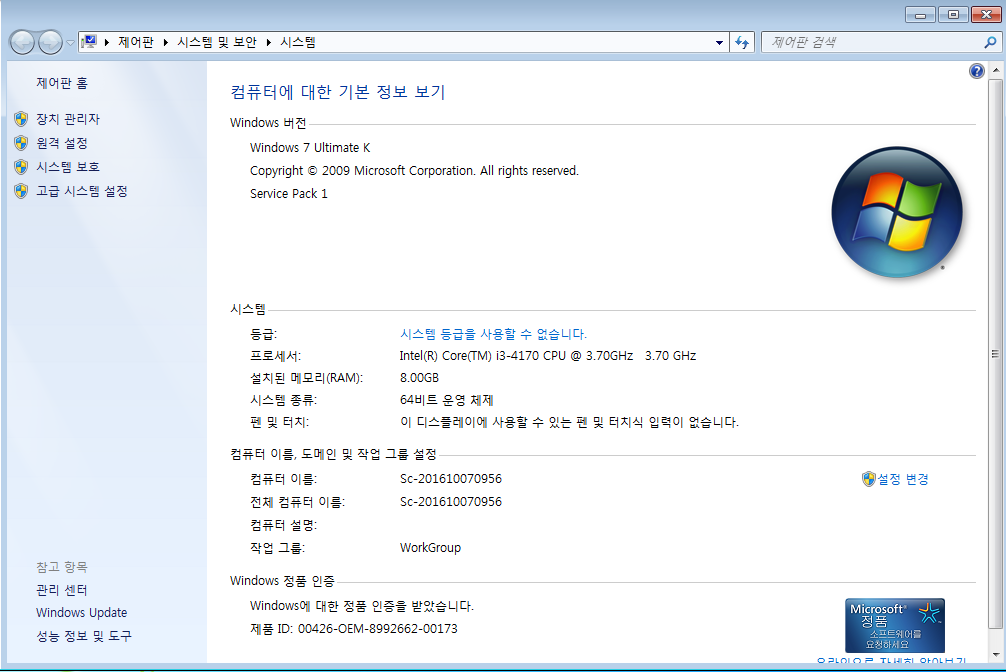Click the Back navigation arrow button
This screenshot has height=672, width=1007.
[x=22, y=43]
